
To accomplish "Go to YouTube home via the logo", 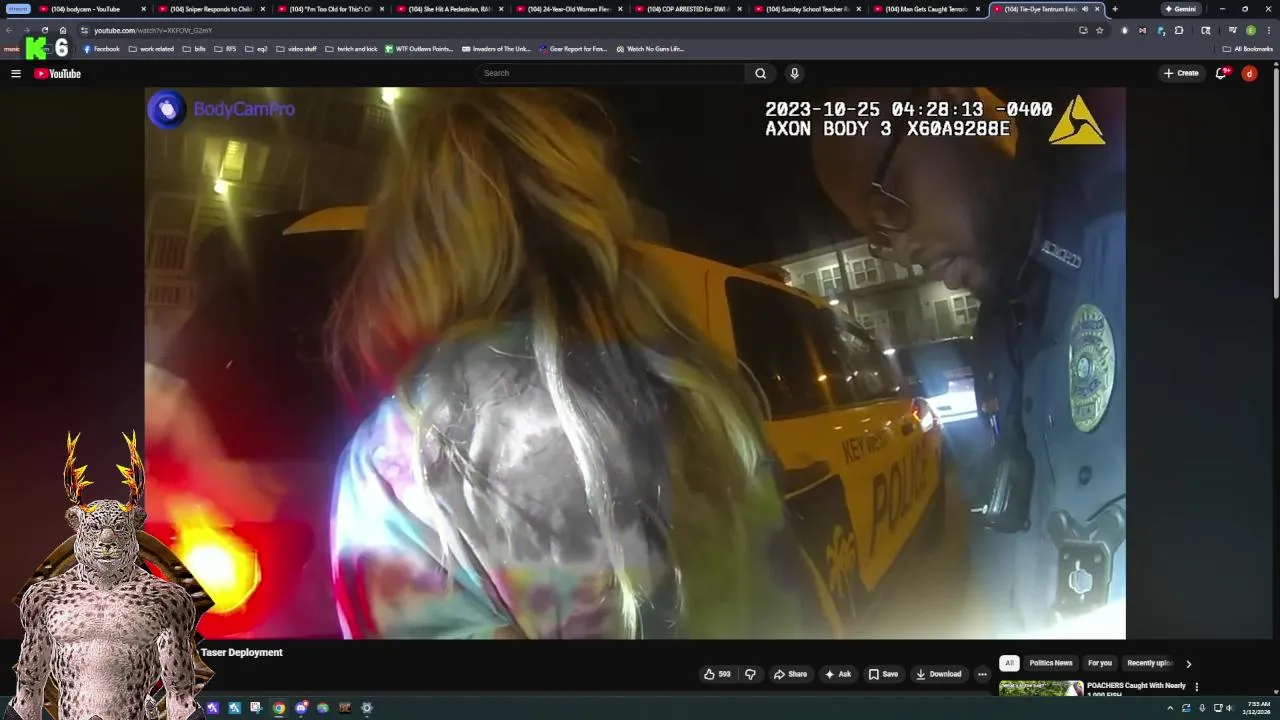I will pos(57,73).
